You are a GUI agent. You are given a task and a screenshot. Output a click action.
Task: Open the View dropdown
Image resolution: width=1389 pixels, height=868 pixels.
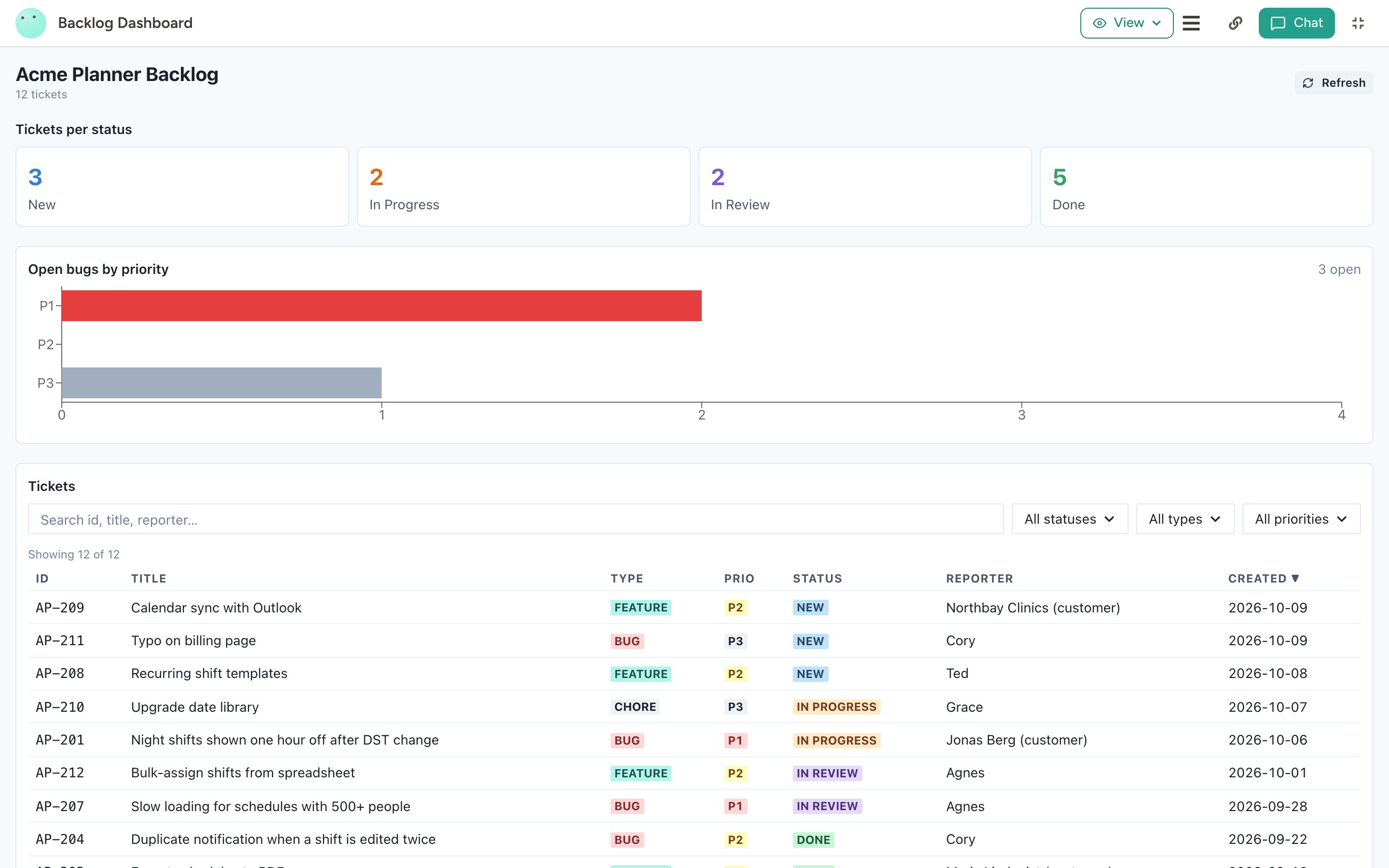click(1126, 23)
